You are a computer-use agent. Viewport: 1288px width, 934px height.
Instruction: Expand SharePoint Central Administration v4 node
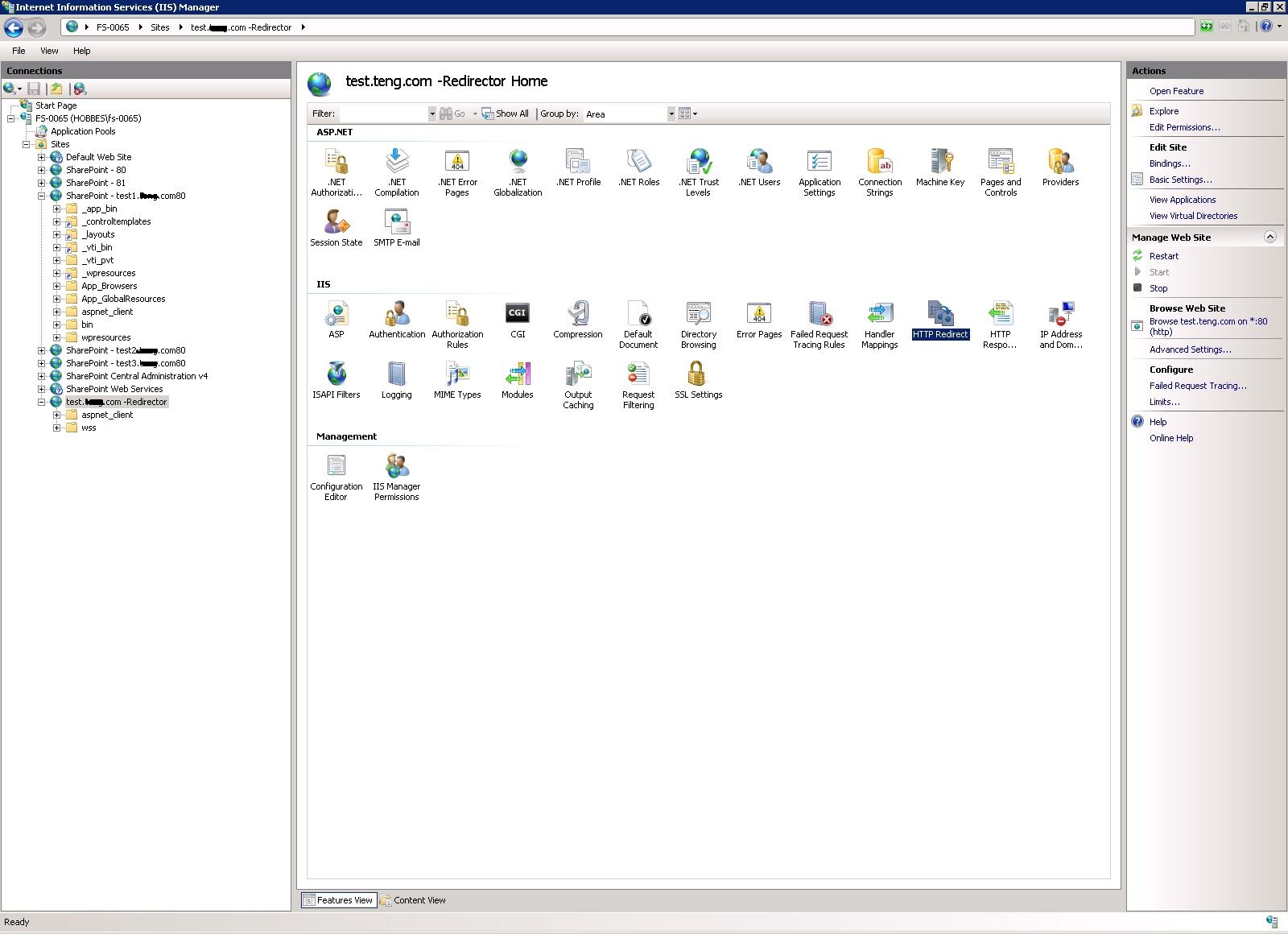coord(42,376)
